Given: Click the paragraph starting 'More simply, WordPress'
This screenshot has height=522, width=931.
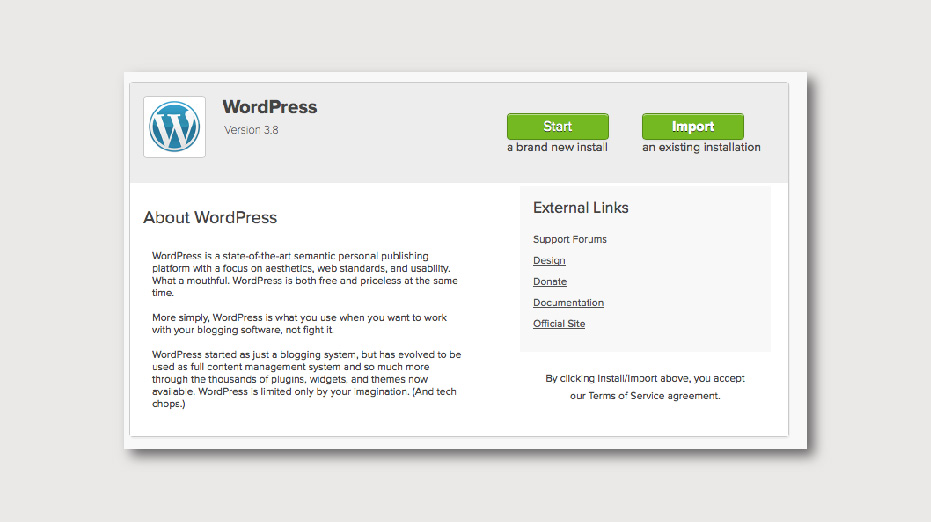Looking at the screenshot, I should [300, 324].
